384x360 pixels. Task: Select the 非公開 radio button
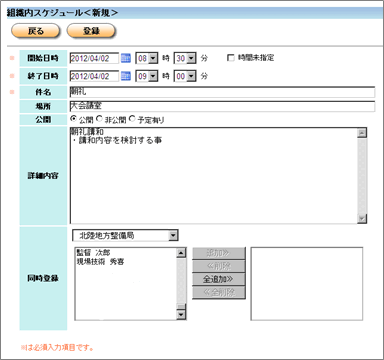(99, 119)
